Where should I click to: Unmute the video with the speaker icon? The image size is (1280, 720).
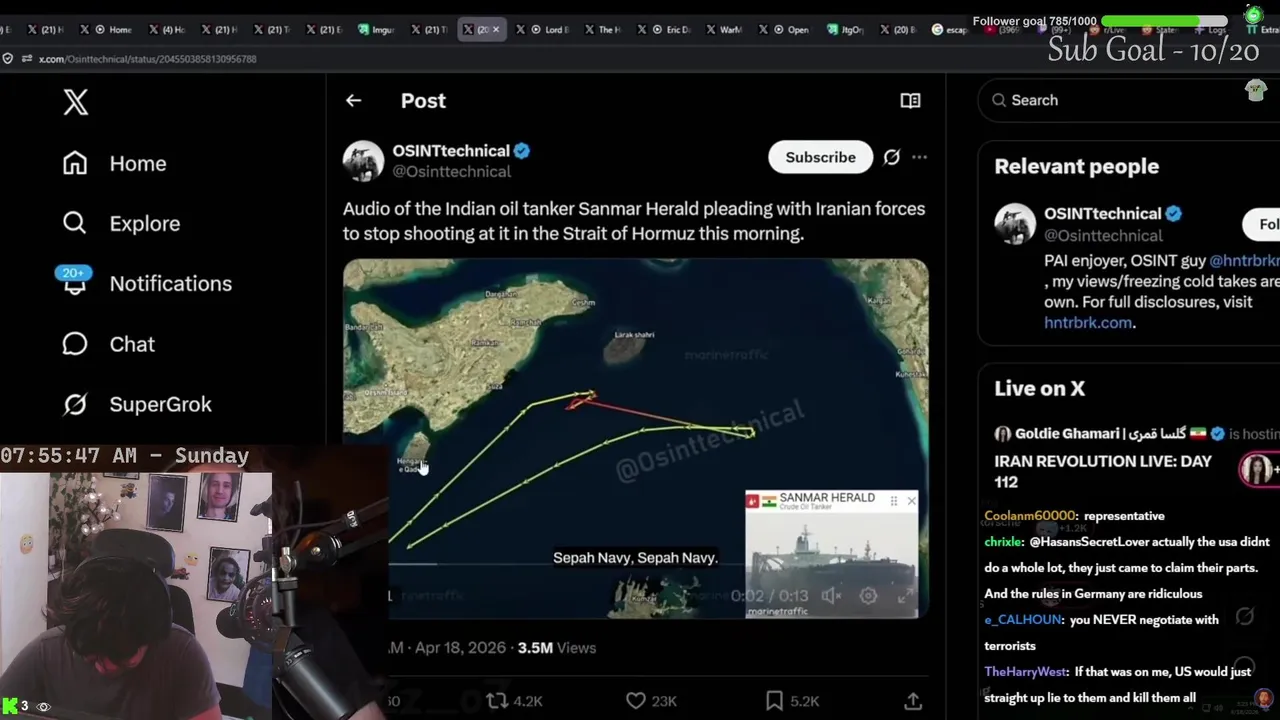click(831, 596)
